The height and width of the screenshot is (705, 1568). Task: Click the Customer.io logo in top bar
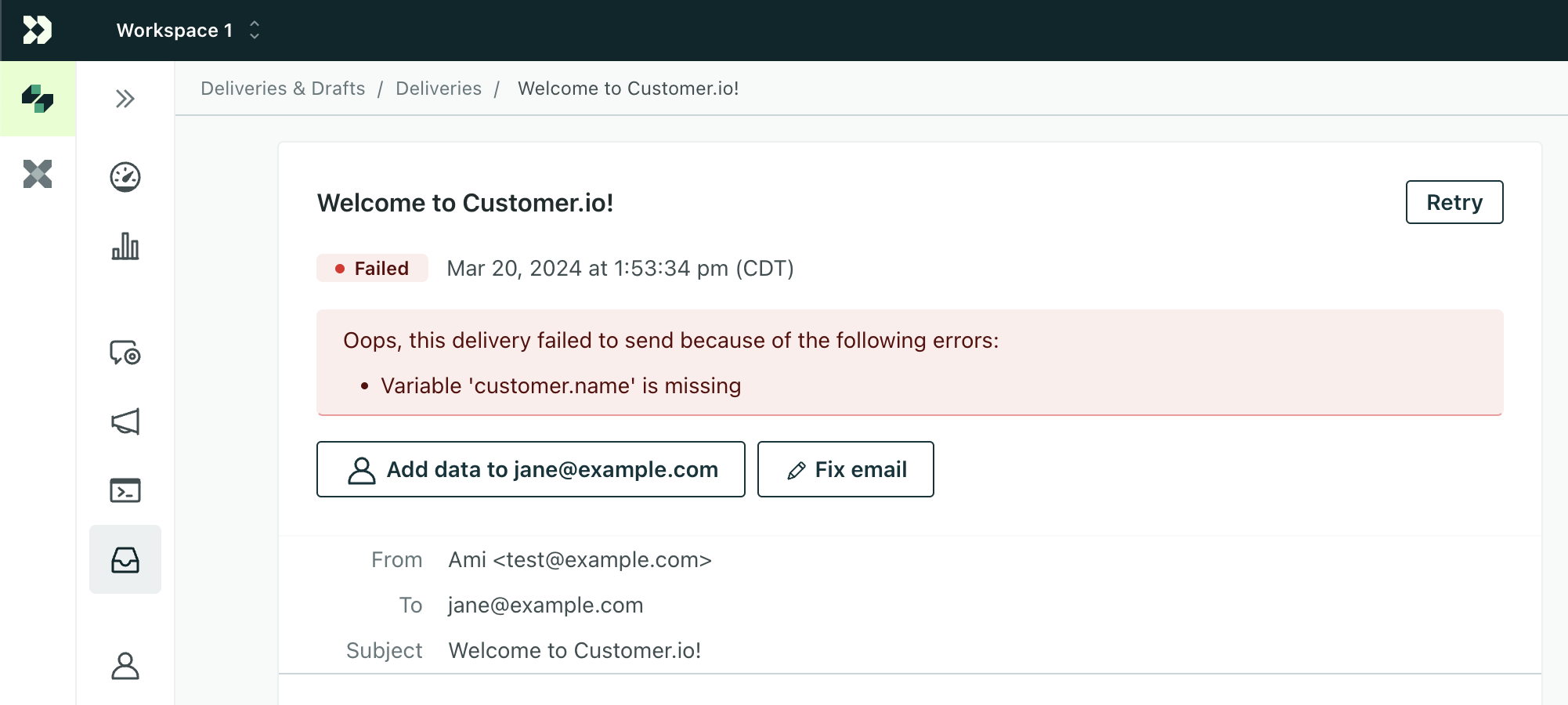tap(37, 30)
